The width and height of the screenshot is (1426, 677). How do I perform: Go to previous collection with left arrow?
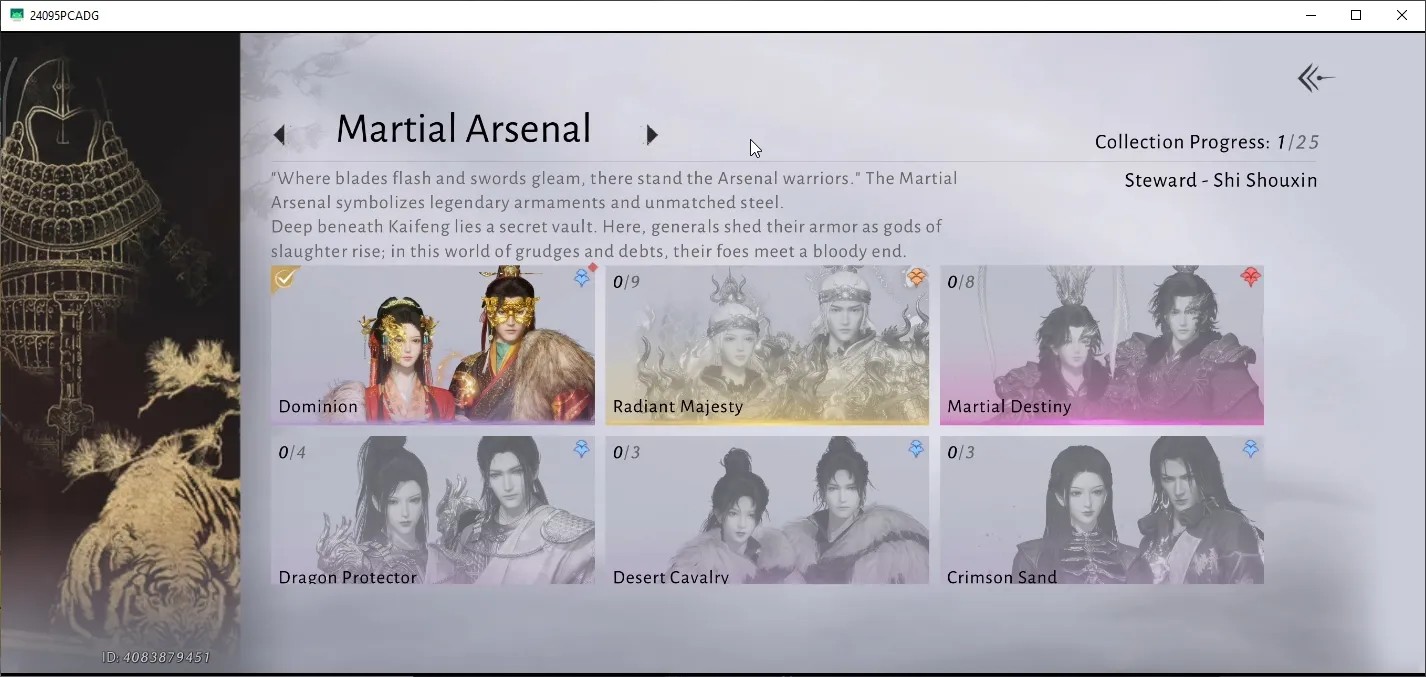click(280, 135)
